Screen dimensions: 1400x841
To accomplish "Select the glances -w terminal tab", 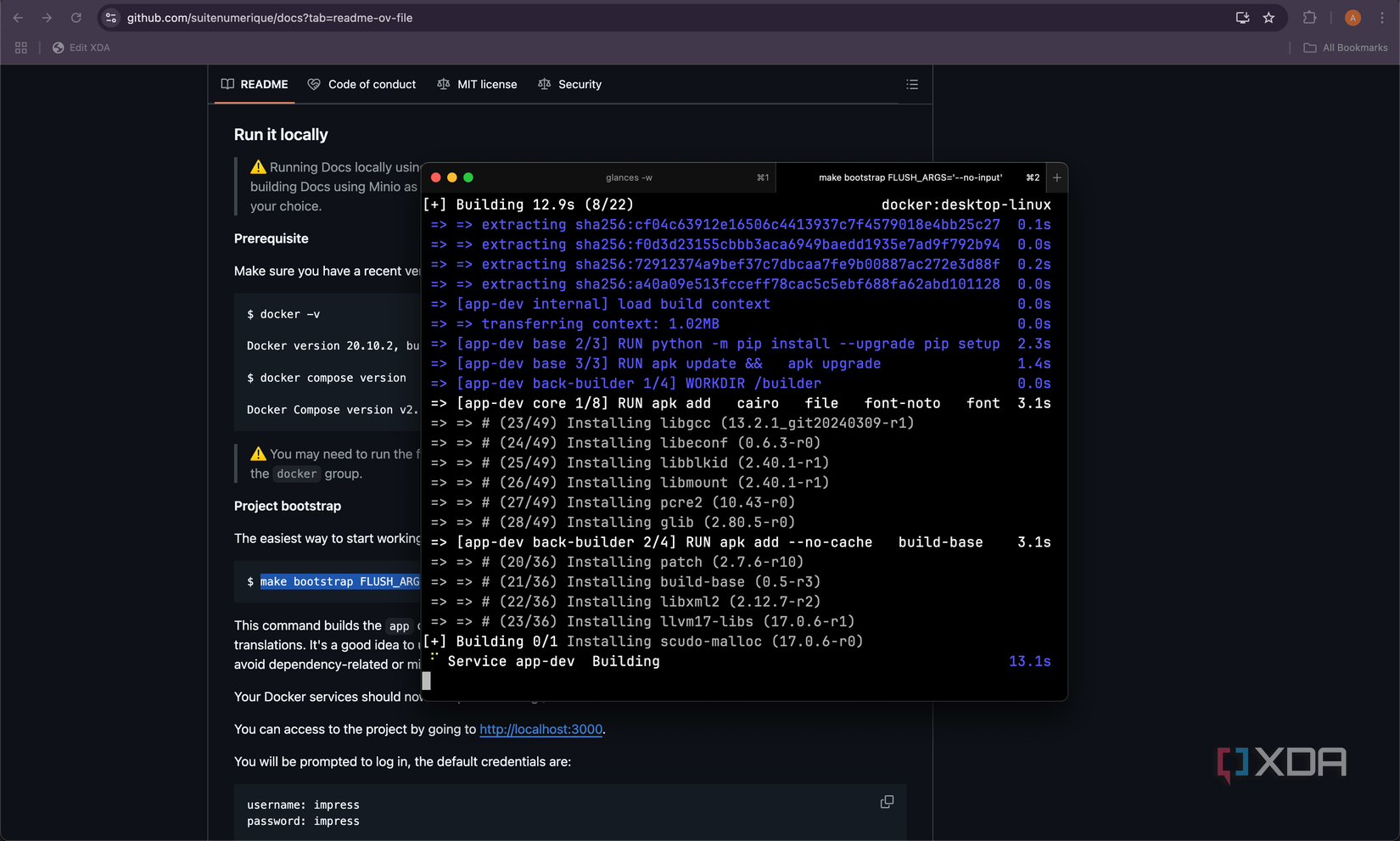I will point(630,177).
